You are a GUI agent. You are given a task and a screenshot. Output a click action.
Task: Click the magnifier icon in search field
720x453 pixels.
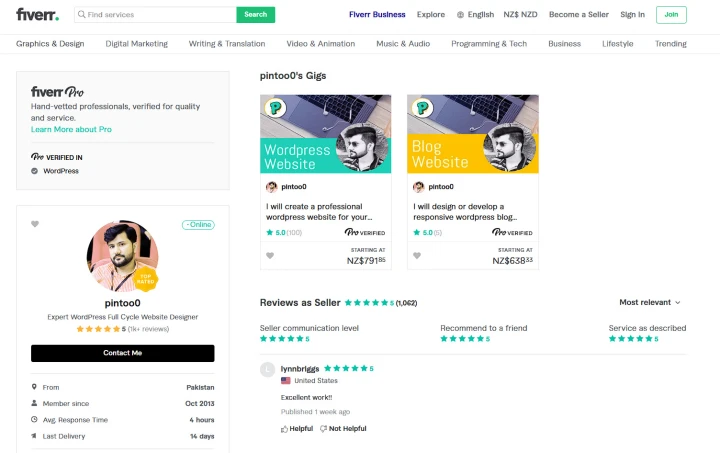(81, 15)
